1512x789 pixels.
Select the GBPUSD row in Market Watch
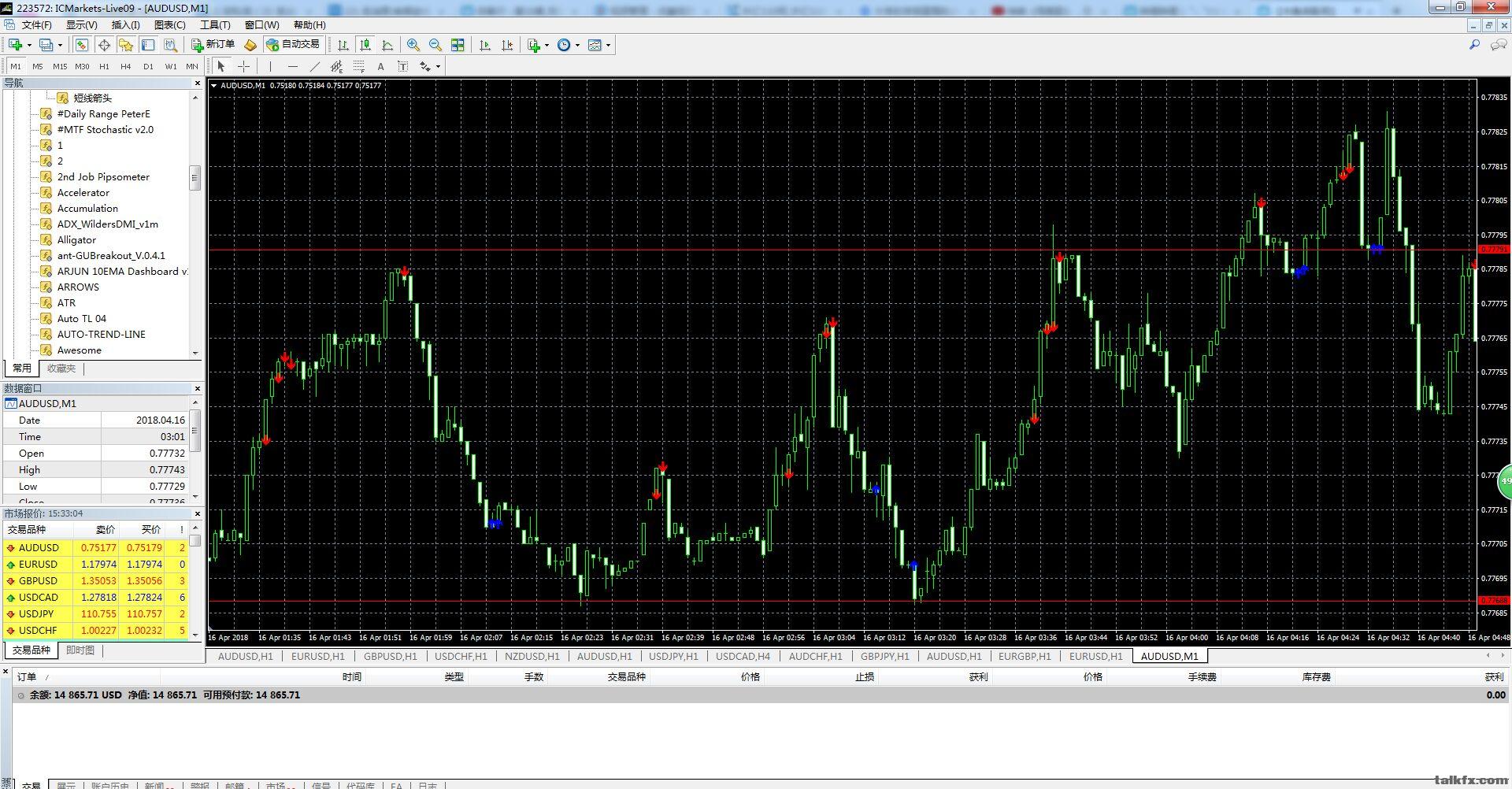(x=95, y=580)
